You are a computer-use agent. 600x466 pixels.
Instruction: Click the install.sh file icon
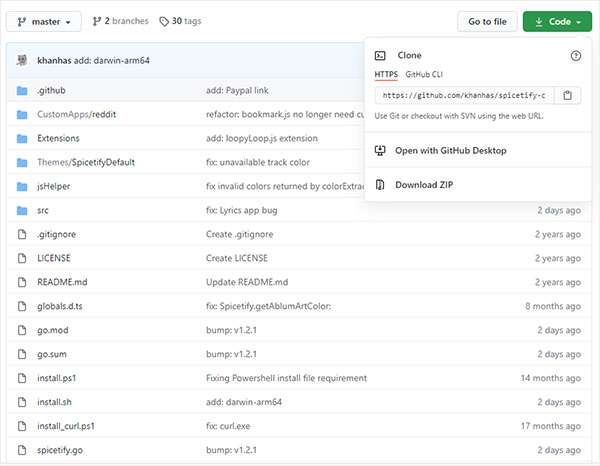point(22,402)
